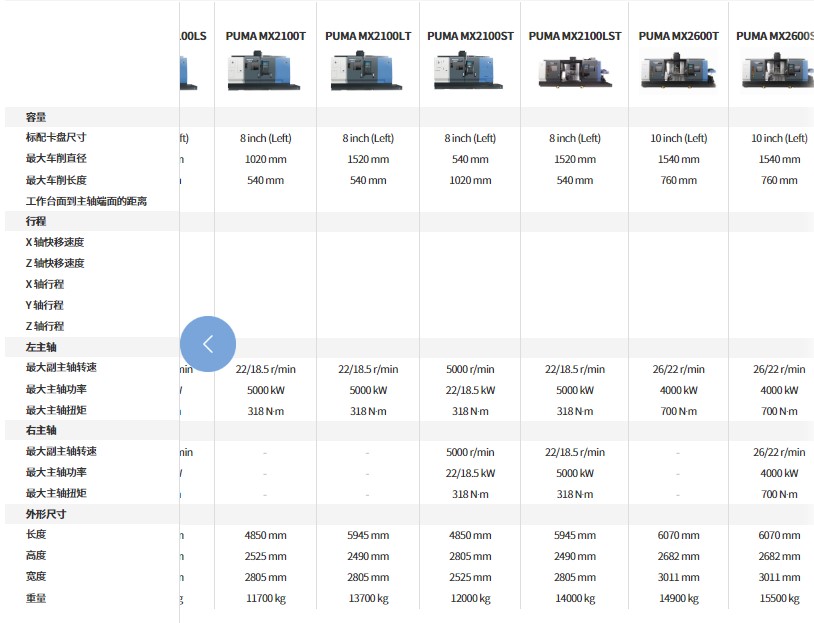Click the 最大车削长度 row label

point(56,180)
